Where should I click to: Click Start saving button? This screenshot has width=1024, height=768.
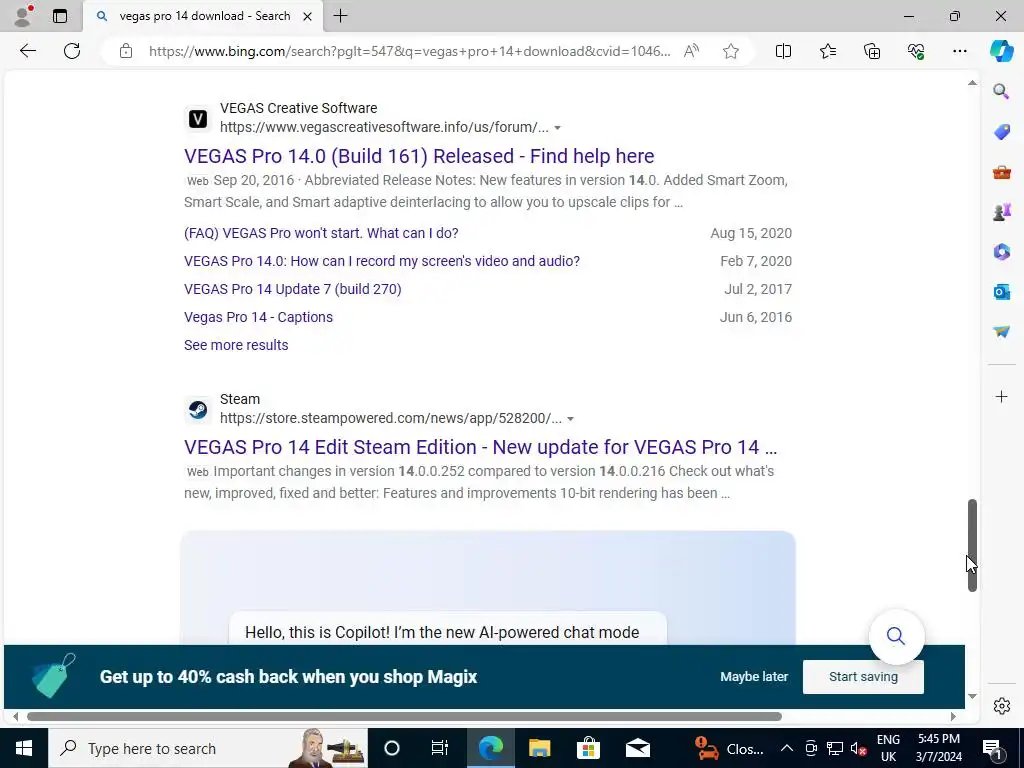click(863, 677)
